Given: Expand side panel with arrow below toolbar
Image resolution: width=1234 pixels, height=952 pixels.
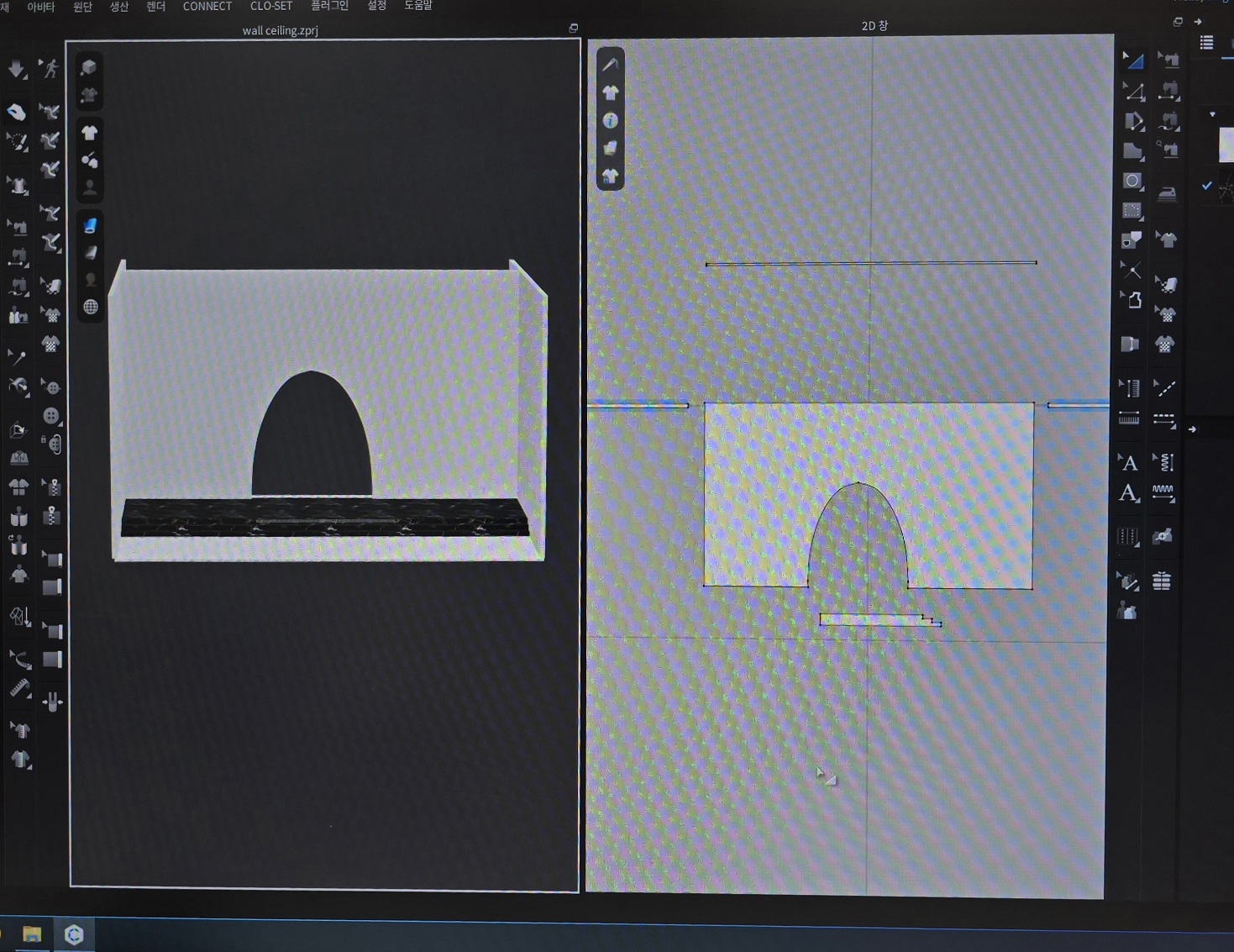Looking at the screenshot, I should tap(1192, 429).
